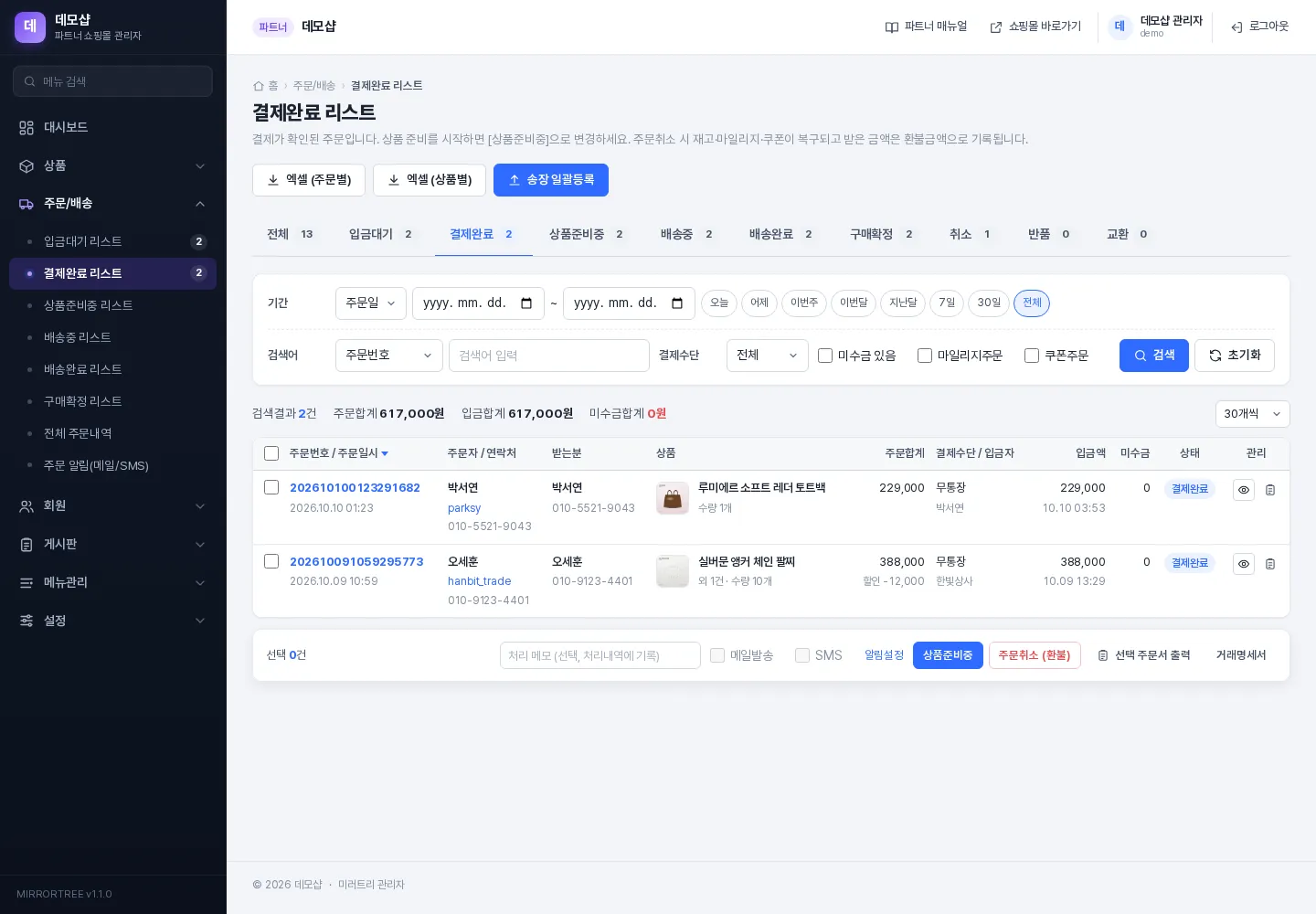This screenshot has height=914, width=1316.
Task: Open calendar picker on start date field
Action: pyautogui.click(x=526, y=303)
